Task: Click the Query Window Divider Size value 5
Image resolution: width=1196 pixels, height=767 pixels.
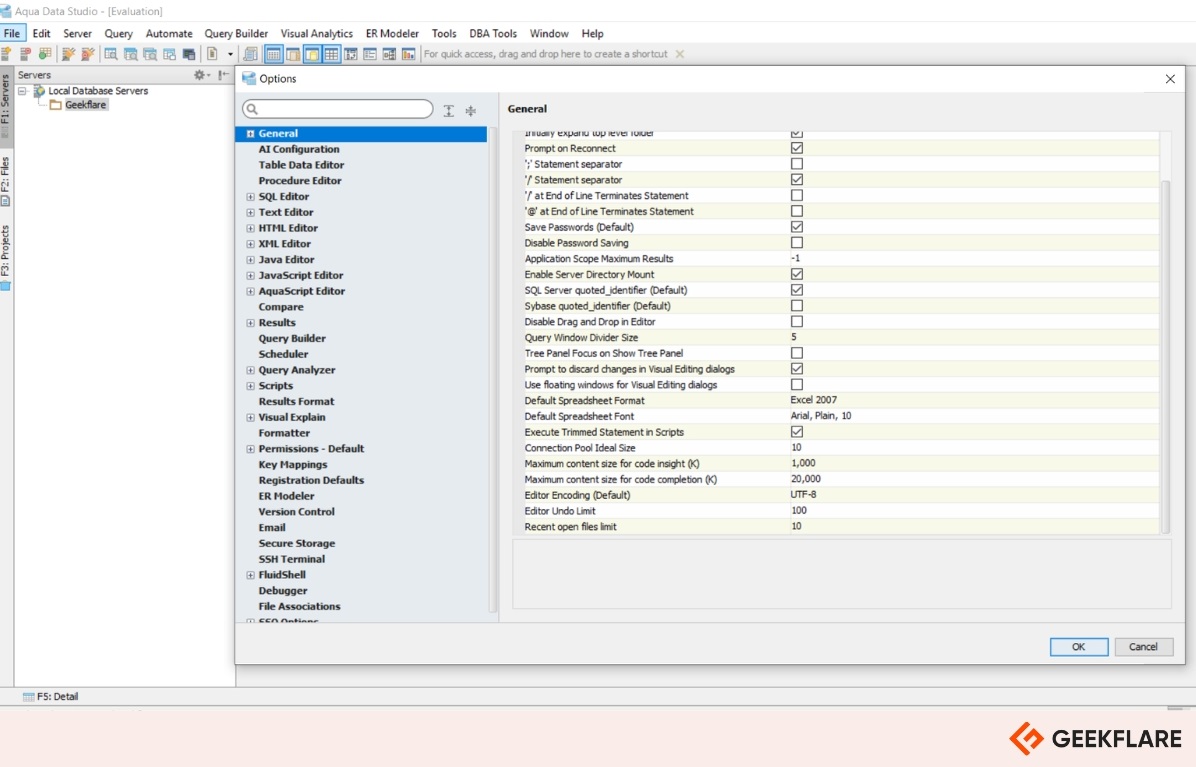Action: [x=794, y=337]
